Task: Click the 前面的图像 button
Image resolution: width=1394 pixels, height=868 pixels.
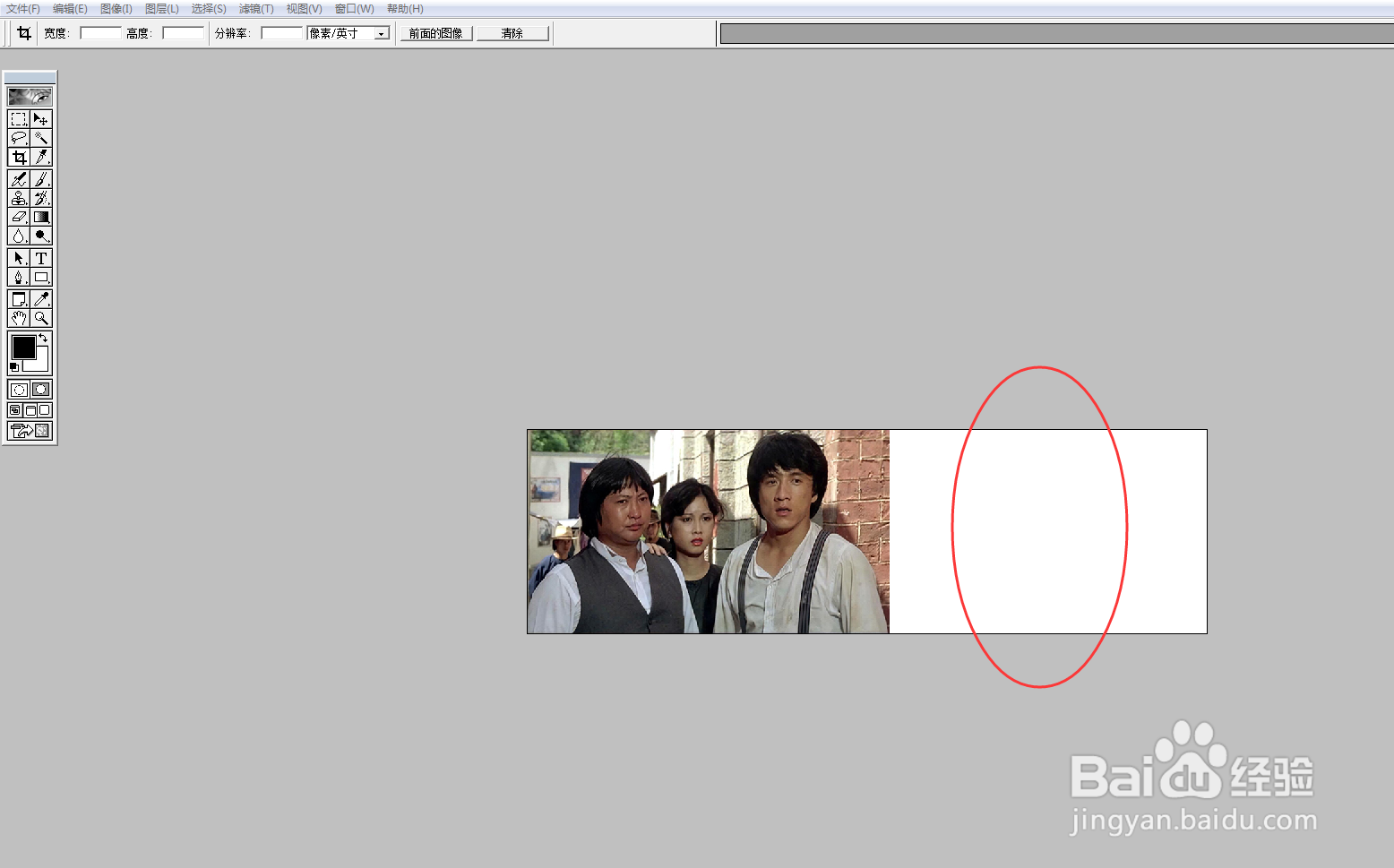Action: coord(436,33)
